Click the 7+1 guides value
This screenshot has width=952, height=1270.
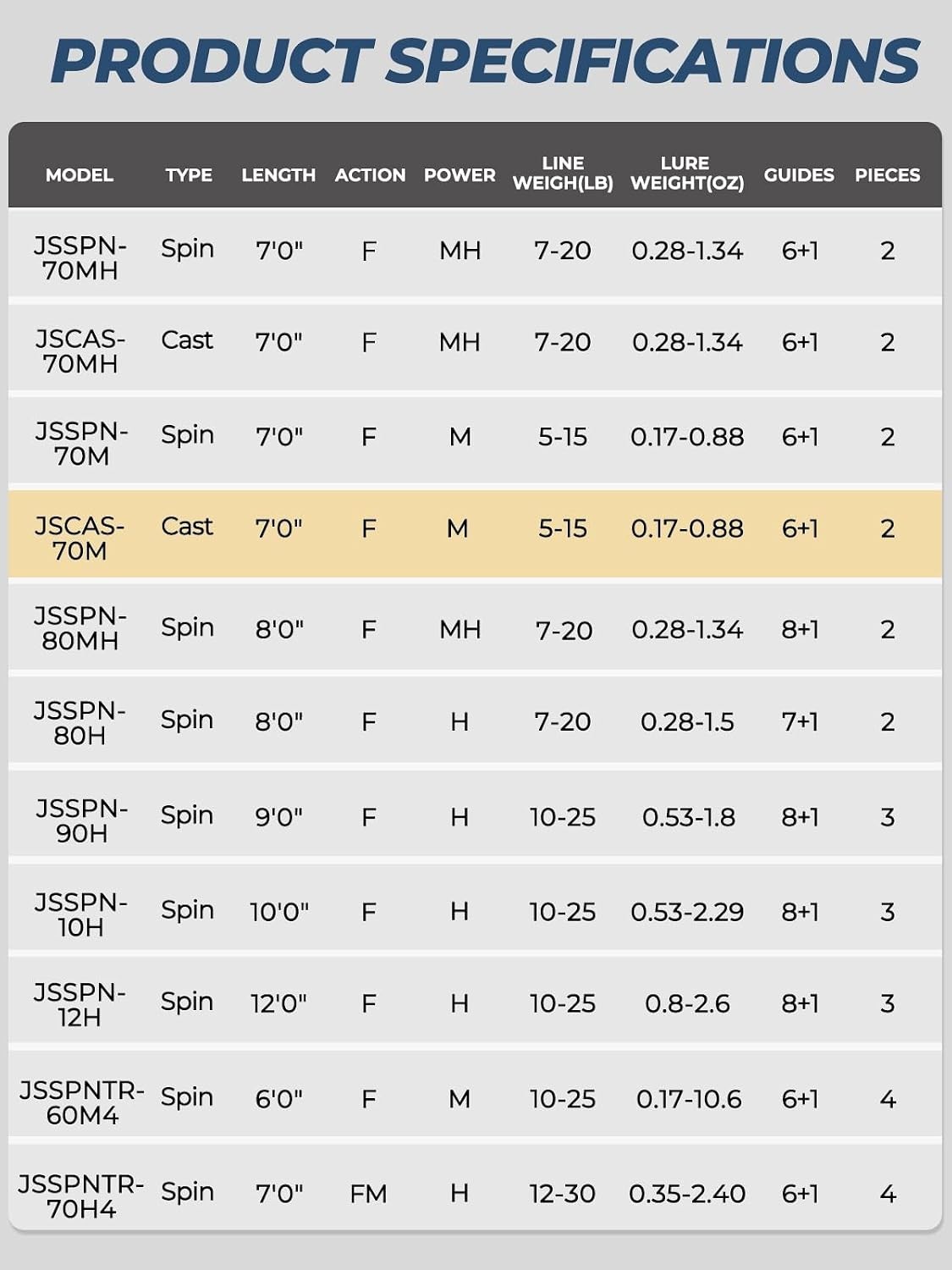(800, 721)
